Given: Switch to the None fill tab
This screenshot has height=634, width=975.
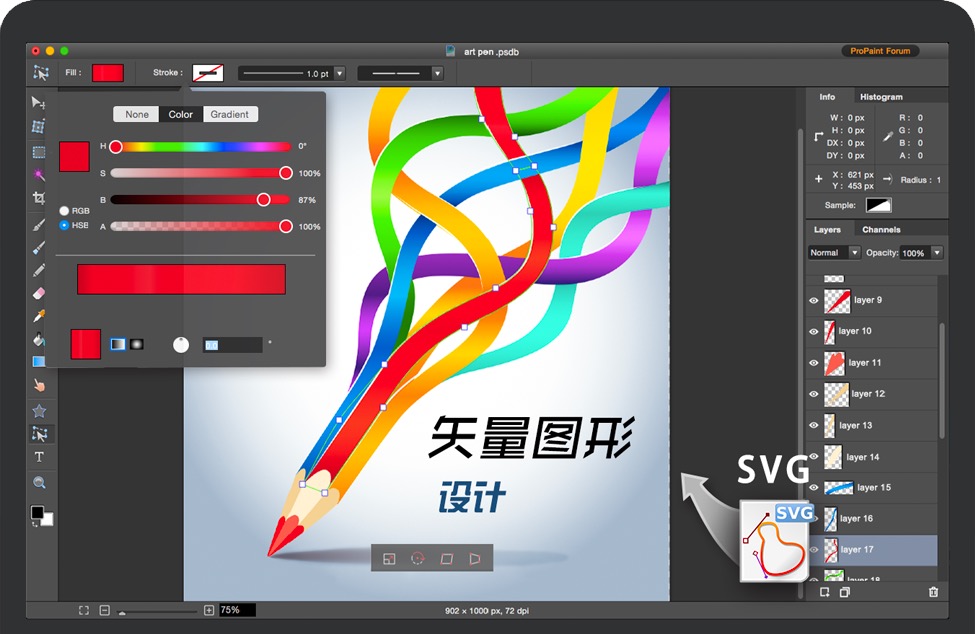Looking at the screenshot, I should (x=137, y=114).
